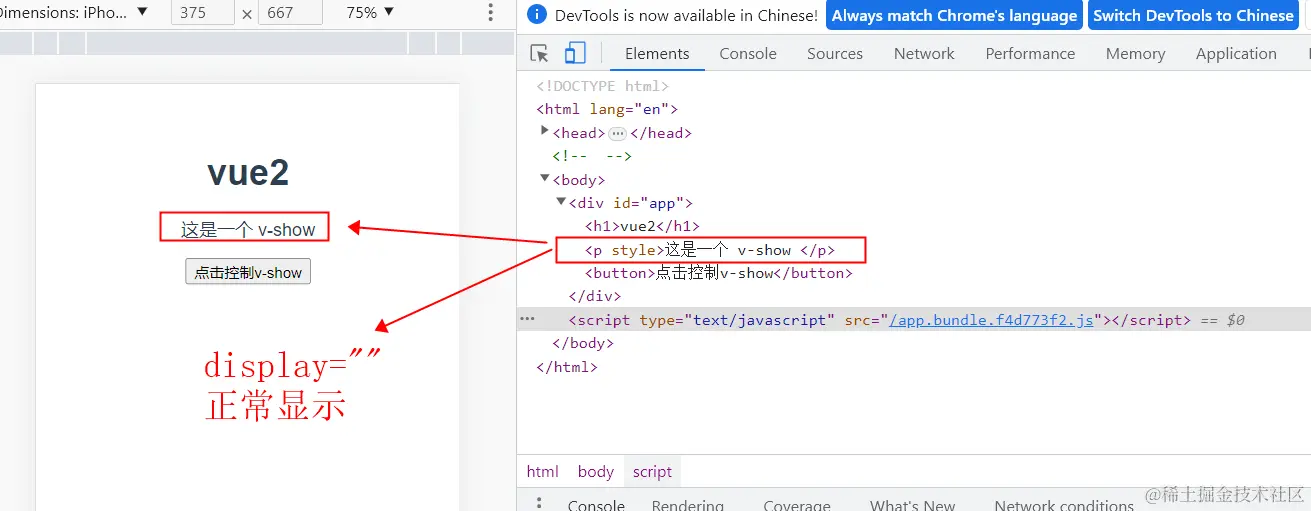
Task: Click the vue2 heading in the page
Action: [x=248, y=173]
